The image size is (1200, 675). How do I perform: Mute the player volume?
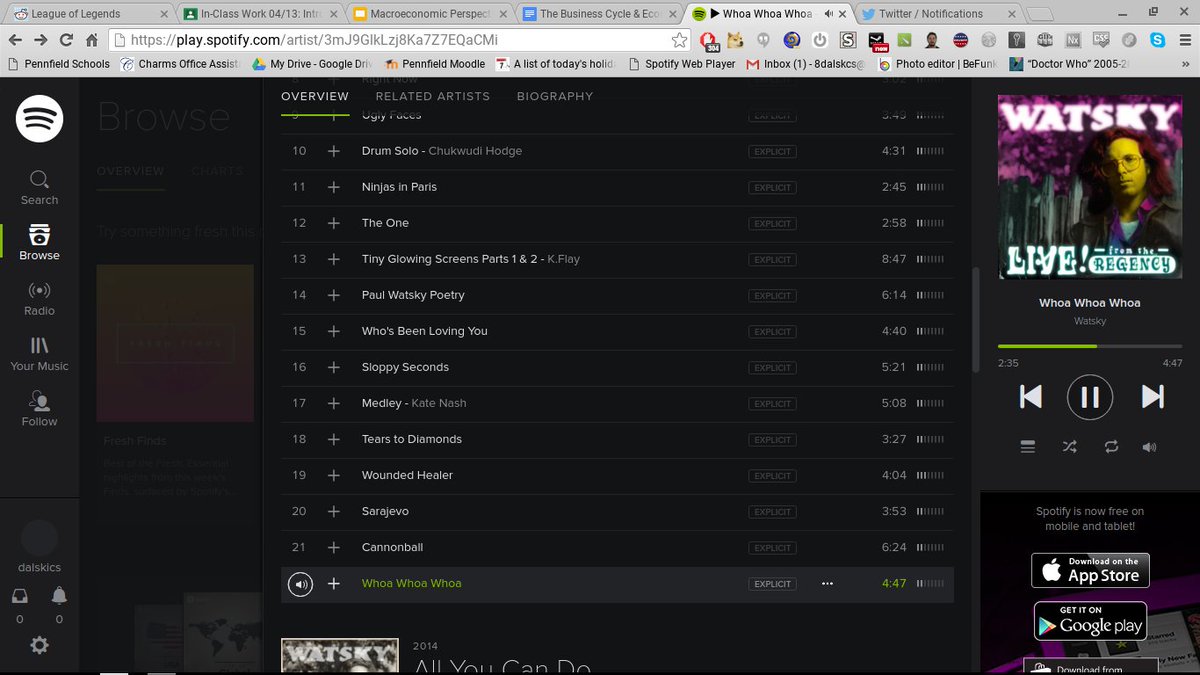click(1150, 447)
